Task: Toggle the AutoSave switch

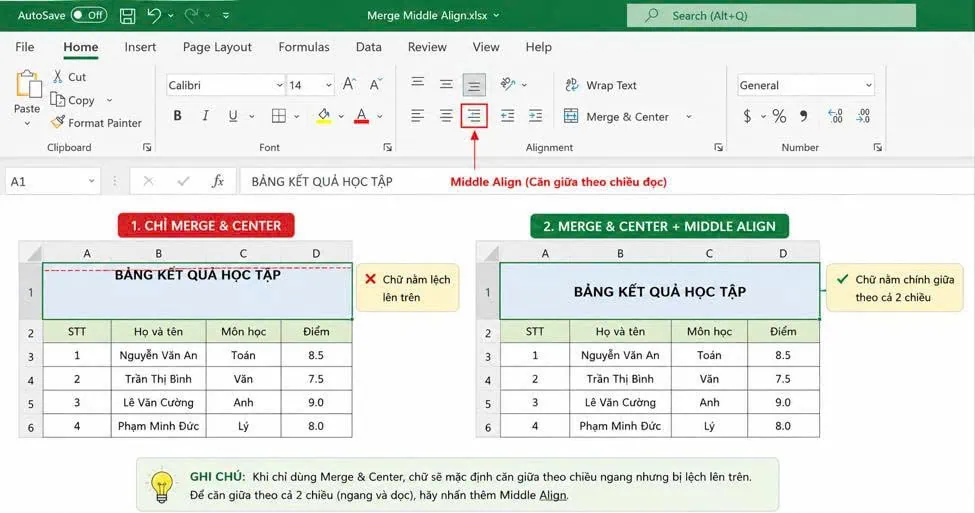Action: coord(89,16)
